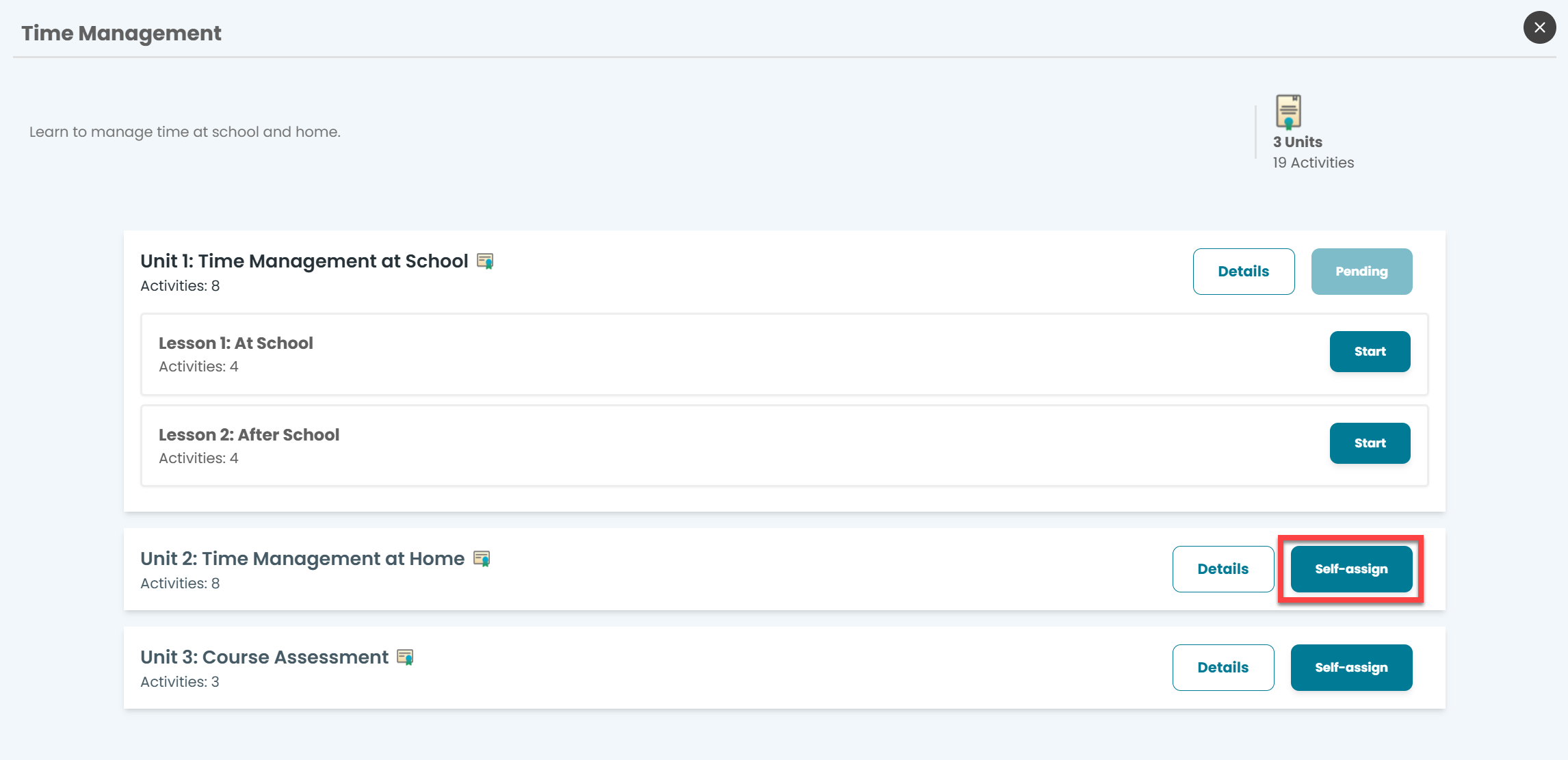Image resolution: width=1568 pixels, height=760 pixels.
Task: Collapse the Unit 1: Time Management at School heading
Action: [304, 261]
